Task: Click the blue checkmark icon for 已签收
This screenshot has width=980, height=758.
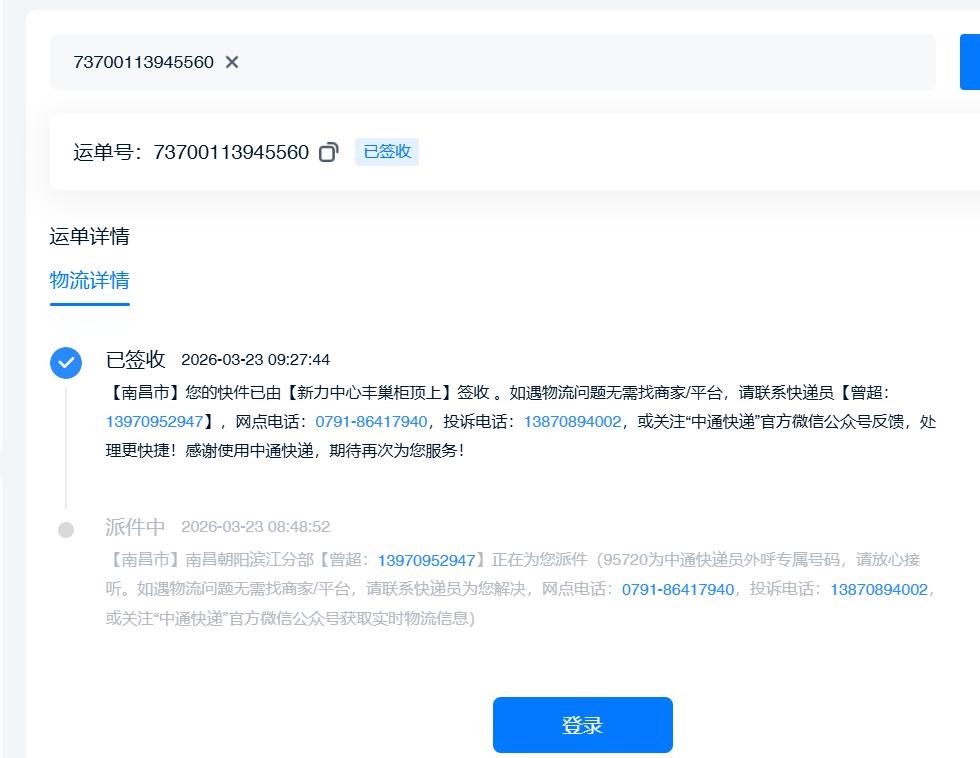Action: (66, 363)
